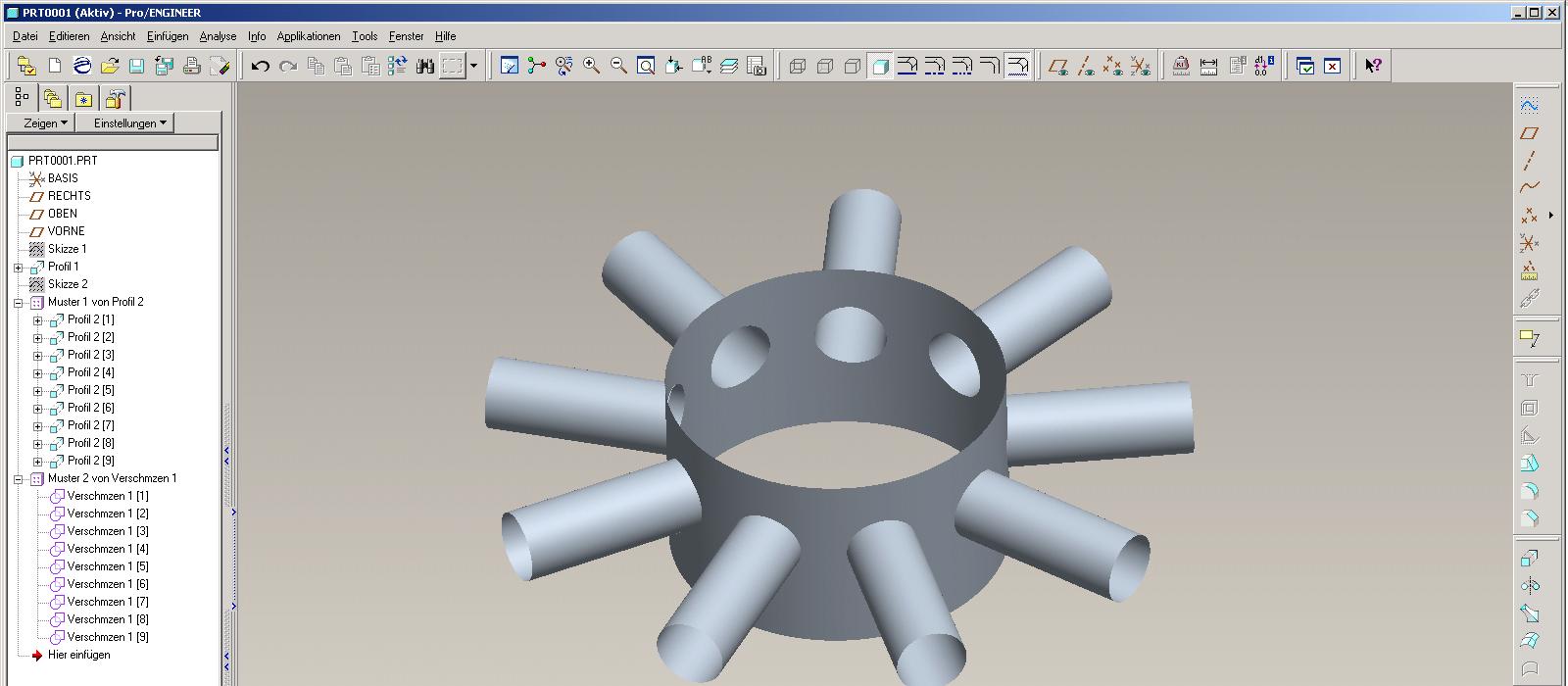The image size is (1568, 686).
Task: Refit the model to the window
Action: pos(647,66)
